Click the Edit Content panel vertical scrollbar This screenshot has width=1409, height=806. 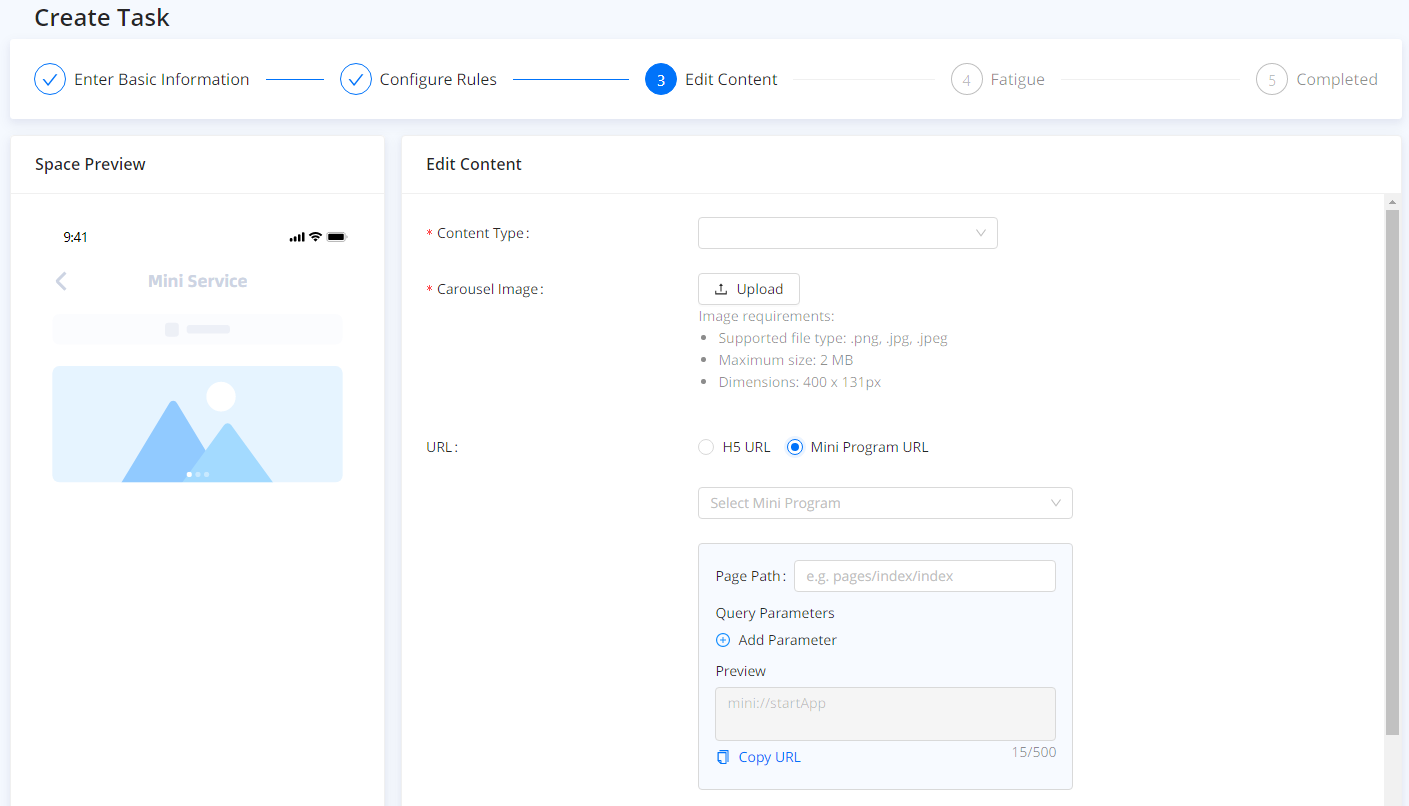1392,470
